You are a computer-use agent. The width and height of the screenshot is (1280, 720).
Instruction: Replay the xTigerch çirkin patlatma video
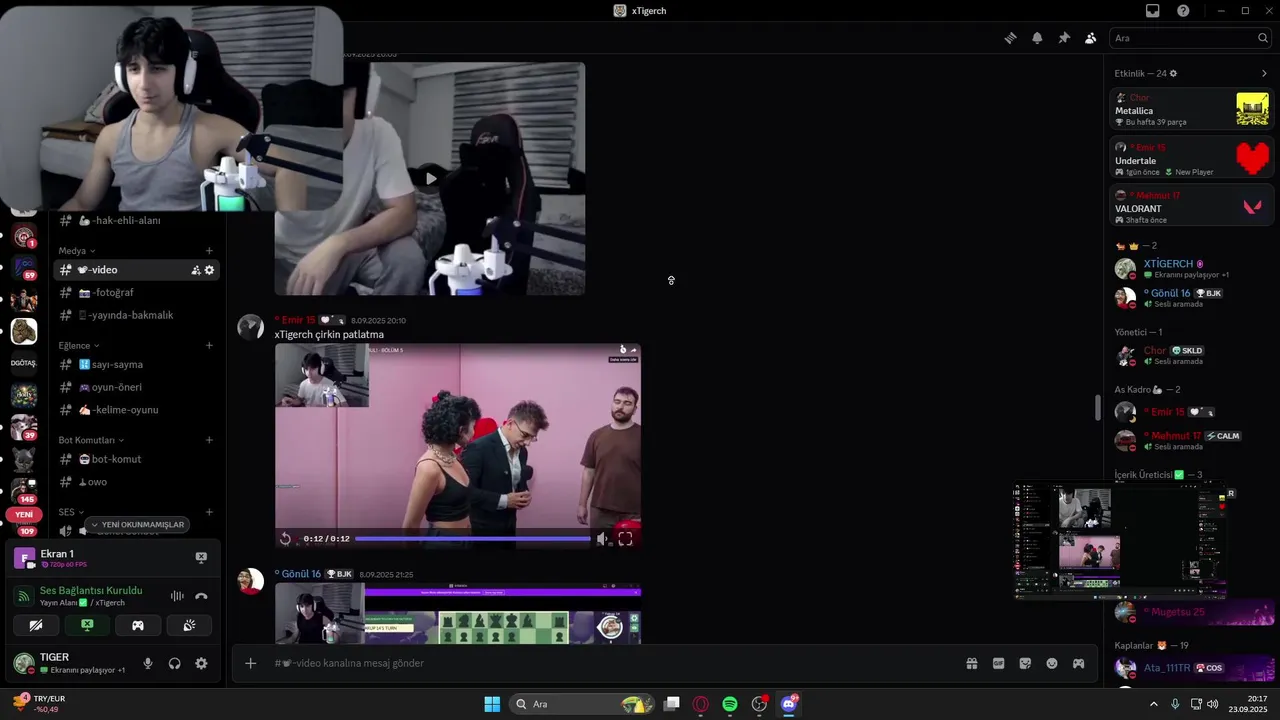pyautogui.click(x=285, y=539)
